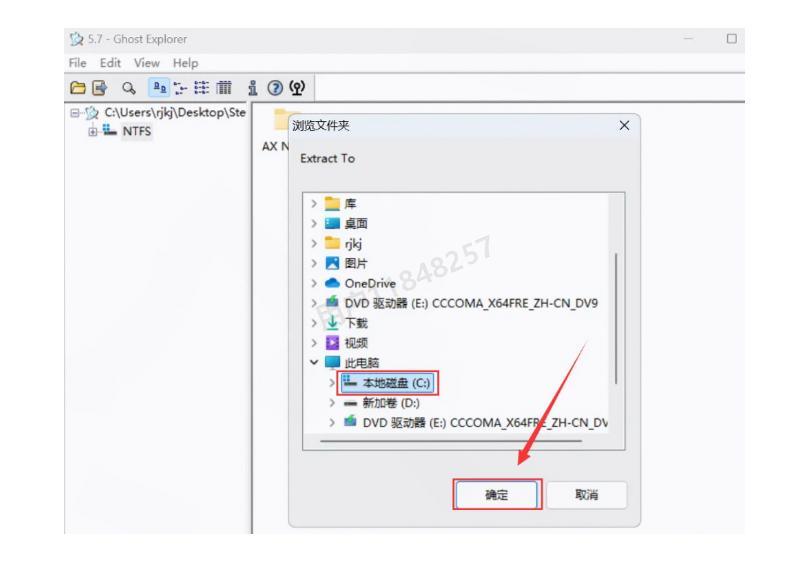Click the blue Help question mark icon

pos(275,88)
